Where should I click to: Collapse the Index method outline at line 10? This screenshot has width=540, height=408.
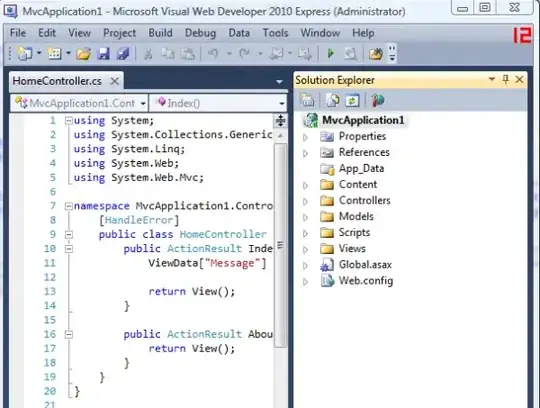pos(69,249)
